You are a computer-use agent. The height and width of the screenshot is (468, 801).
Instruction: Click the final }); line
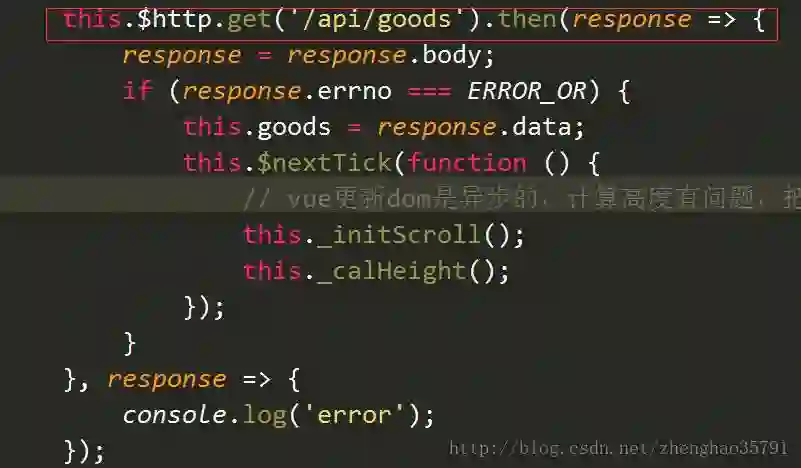(x=84, y=452)
